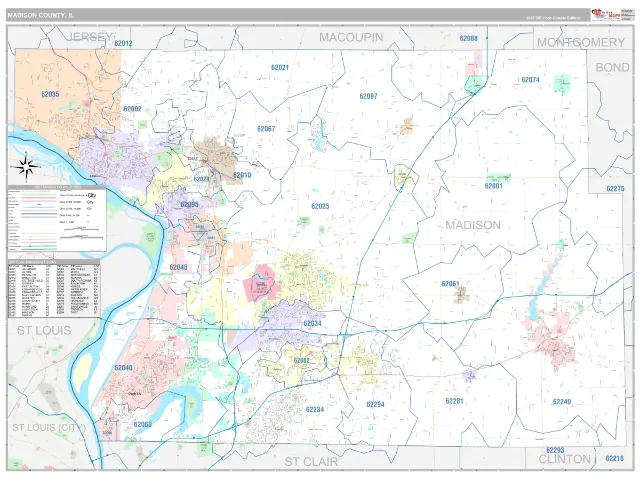Select the BOND county label
The image size is (640, 480).
coord(612,67)
